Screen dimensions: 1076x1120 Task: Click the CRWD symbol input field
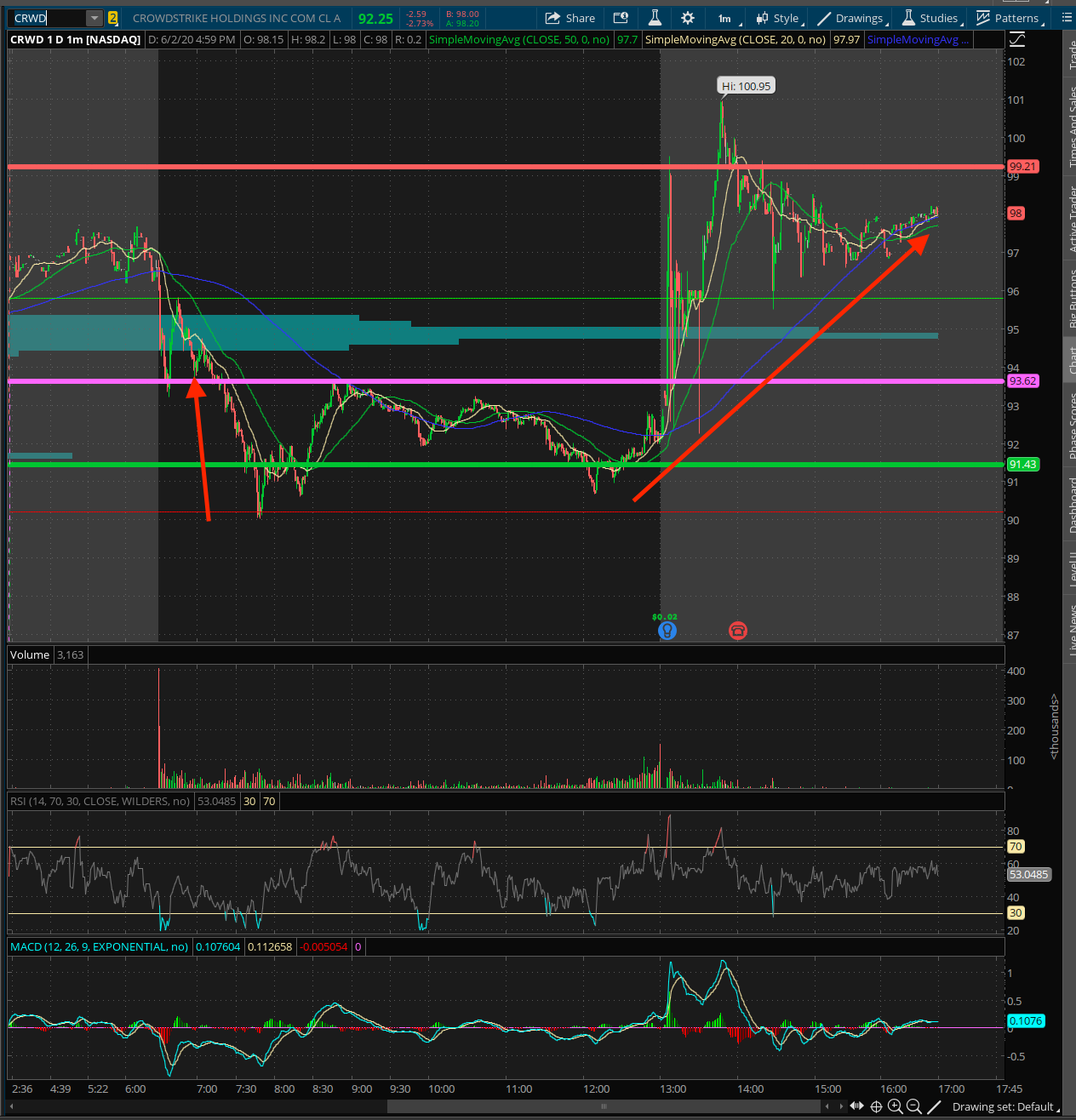coord(49,18)
